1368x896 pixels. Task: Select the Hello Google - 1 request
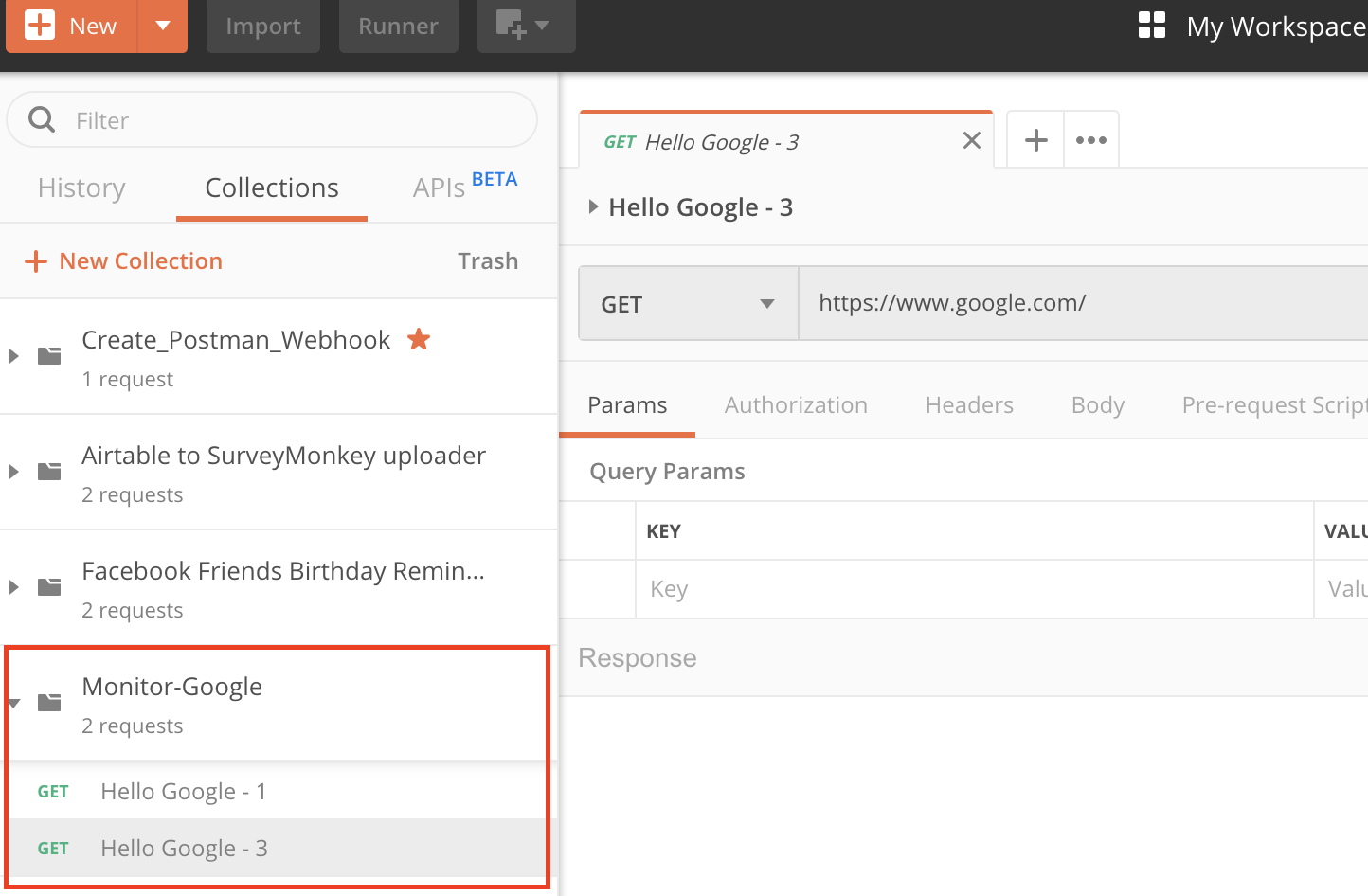pyautogui.click(x=183, y=791)
